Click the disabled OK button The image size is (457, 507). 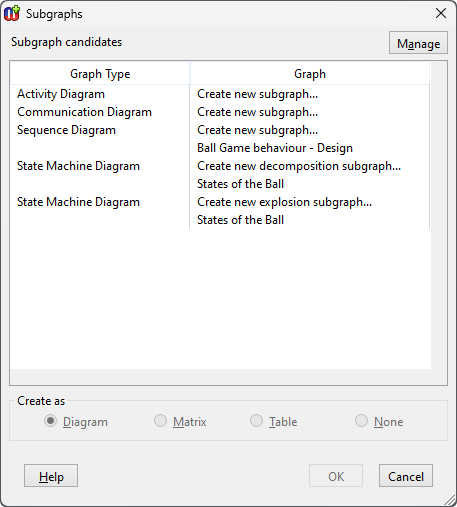click(336, 476)
